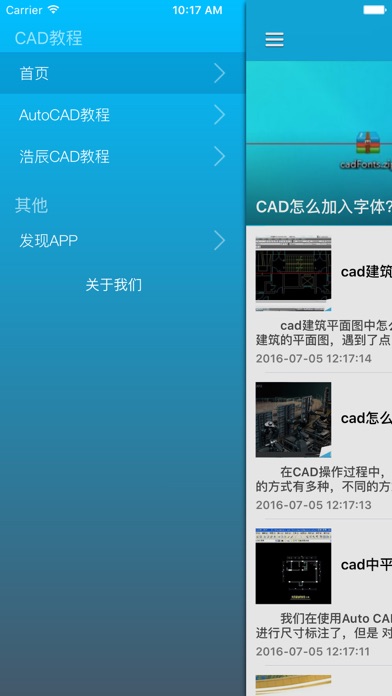The height and width of the screenshot is (696, 392).
Task: Open the CAD怎么加入字体 banner title
Action: 324,207
